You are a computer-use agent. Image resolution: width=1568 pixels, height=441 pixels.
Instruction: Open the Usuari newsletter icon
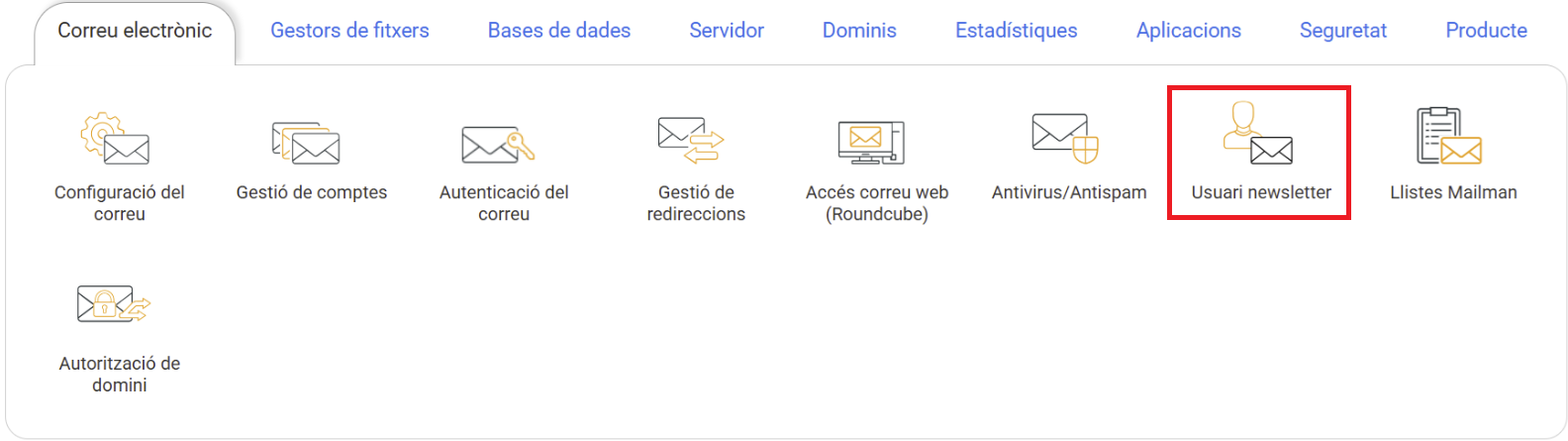[x=1258, y=133]
